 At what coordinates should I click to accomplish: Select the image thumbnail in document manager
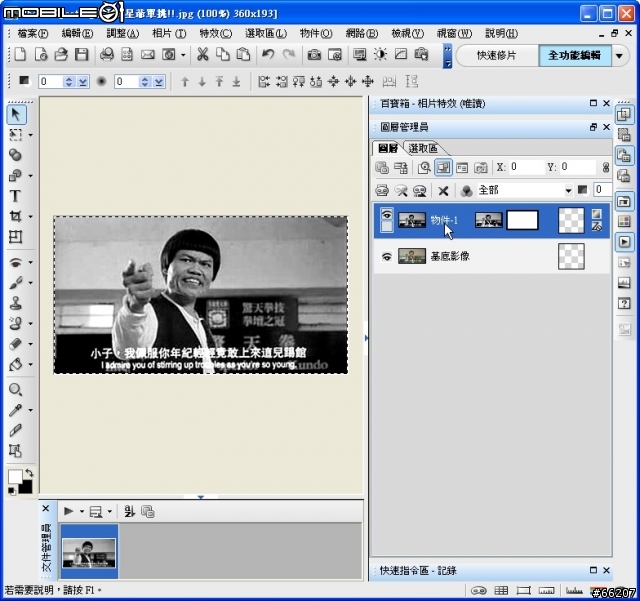[89, 552]
